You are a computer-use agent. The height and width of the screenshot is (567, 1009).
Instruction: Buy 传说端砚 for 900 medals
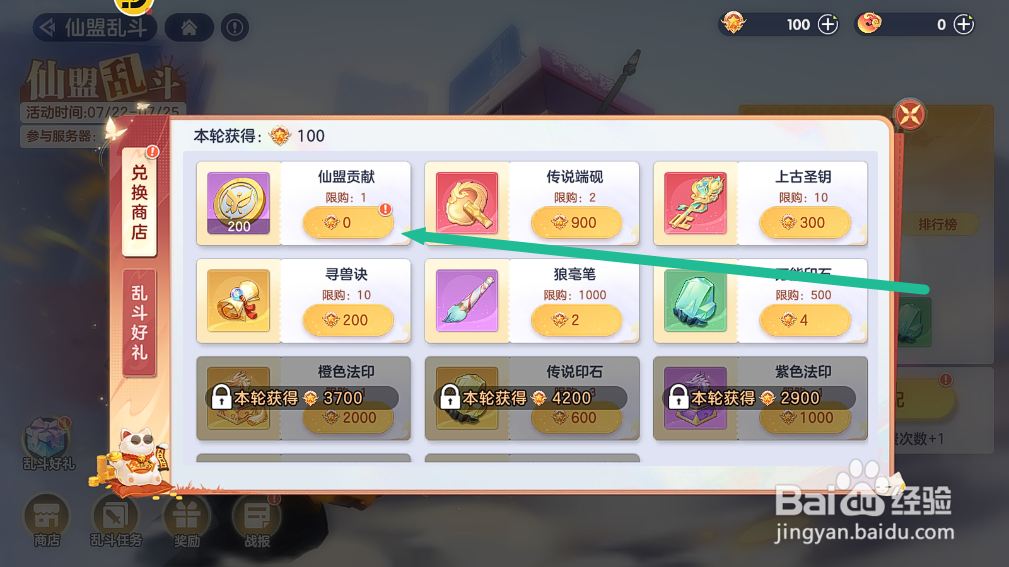tap(576, 223)
